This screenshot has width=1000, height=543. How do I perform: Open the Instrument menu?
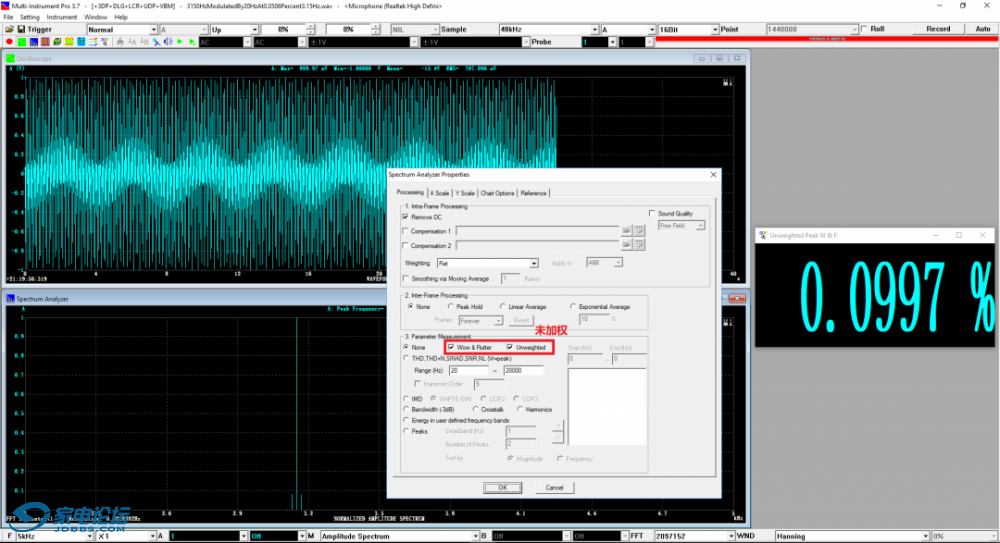[x=61, y=17]
